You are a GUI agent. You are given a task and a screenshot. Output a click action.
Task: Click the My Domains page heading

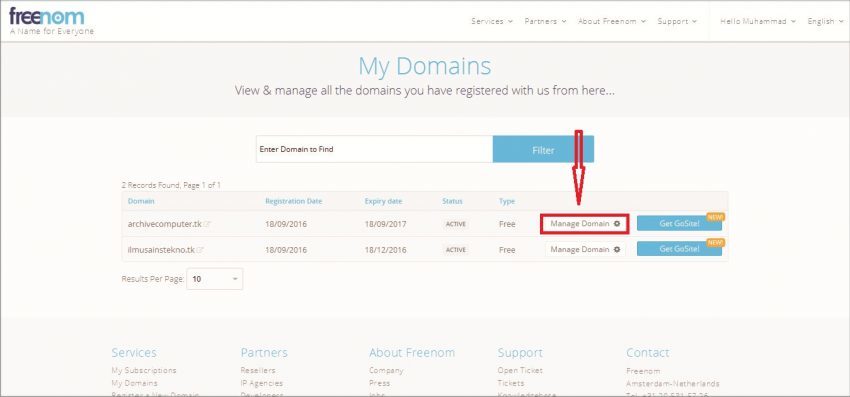tap(424, 66)
